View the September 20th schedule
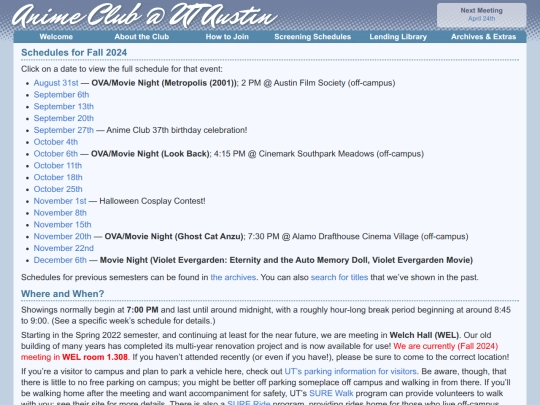540x405 pixels. 64,118
